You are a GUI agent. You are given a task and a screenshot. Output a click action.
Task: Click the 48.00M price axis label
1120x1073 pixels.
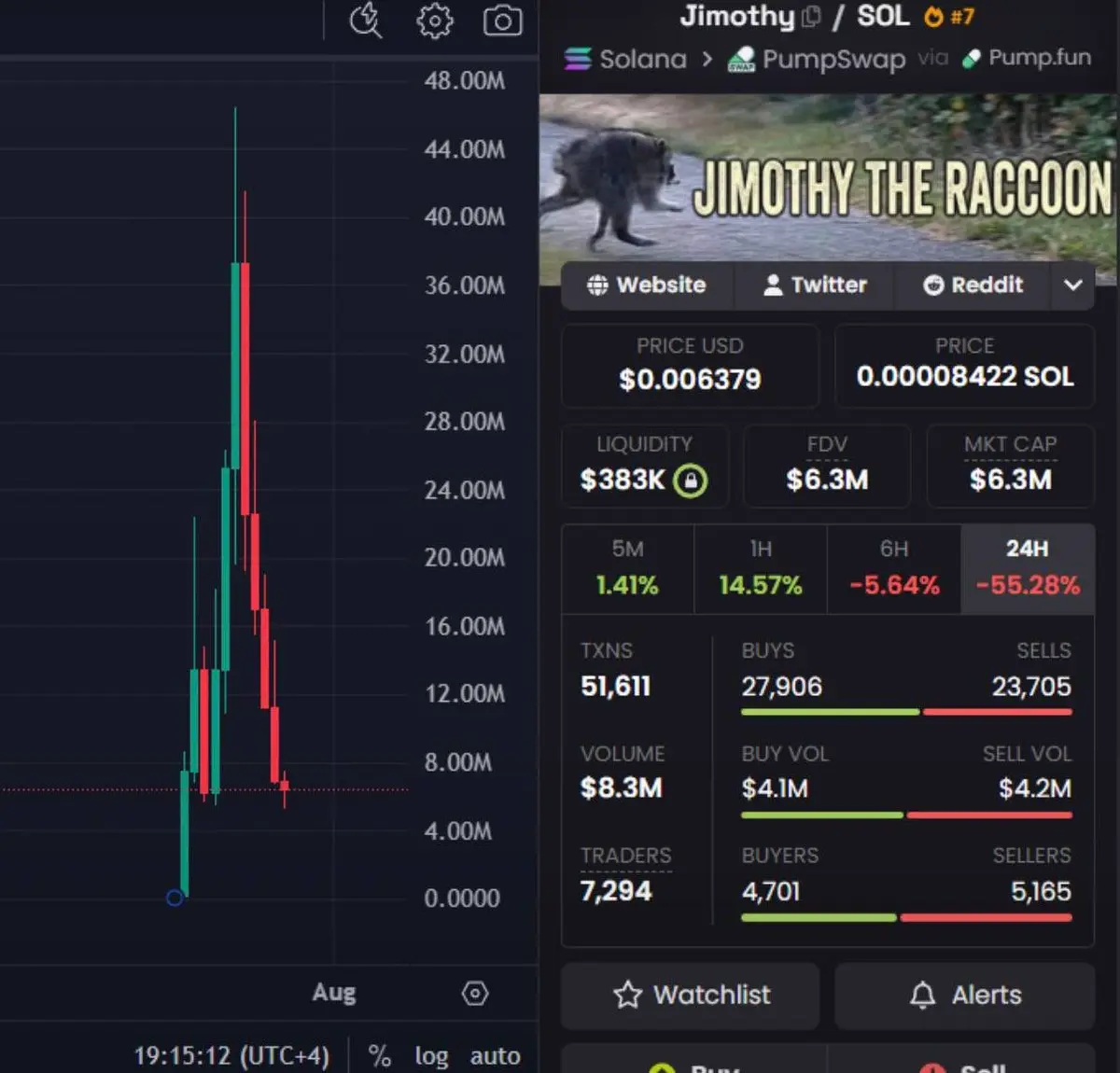(x=465, y=80)
